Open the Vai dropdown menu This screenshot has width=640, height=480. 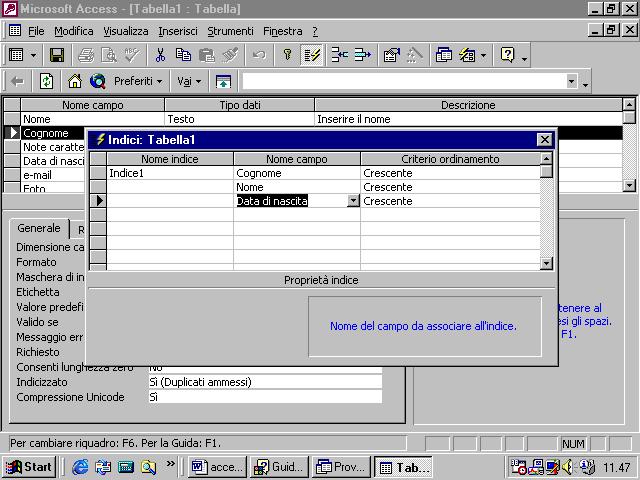189,81
